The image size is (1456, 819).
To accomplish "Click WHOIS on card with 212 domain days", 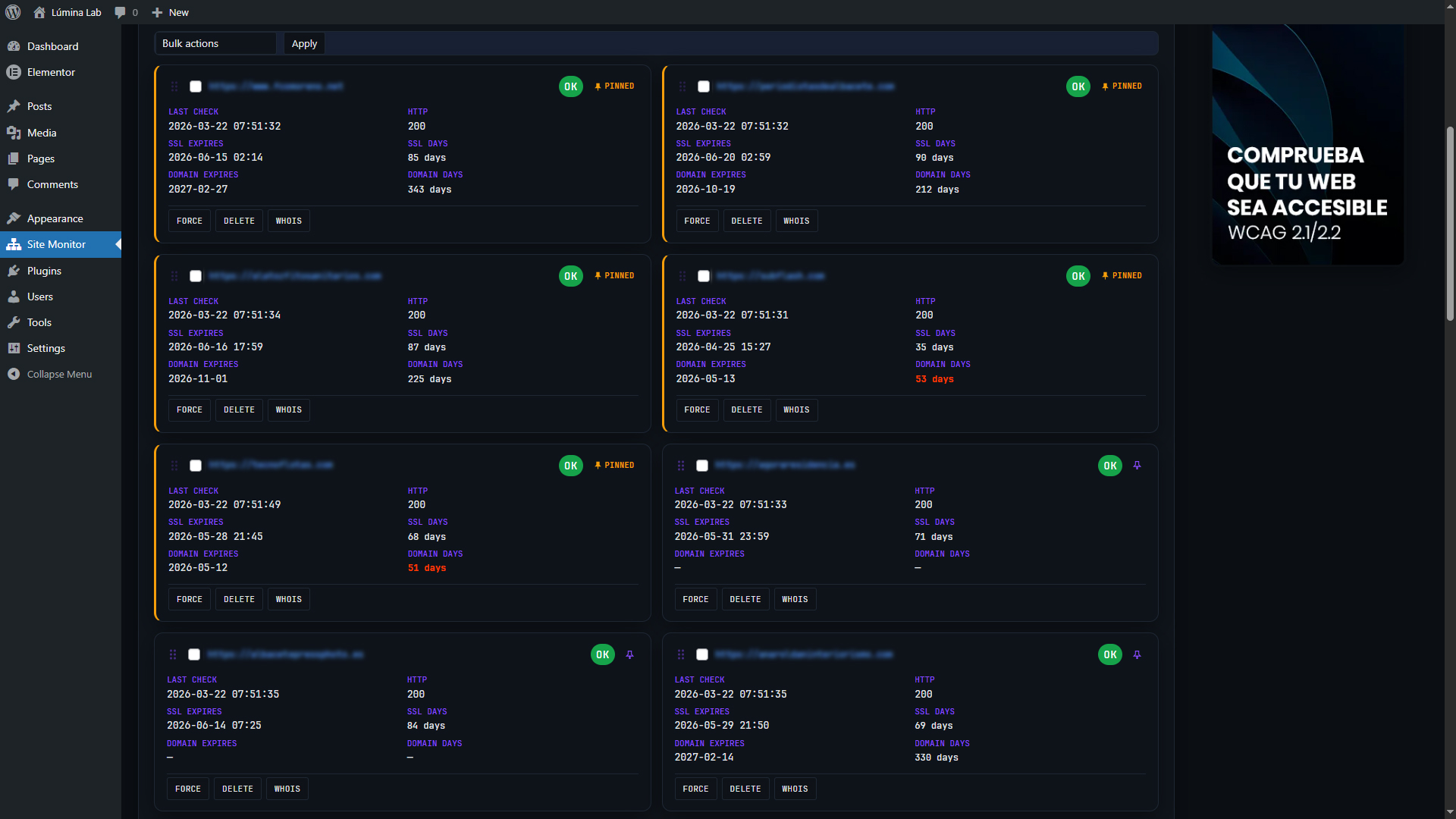I will tap(796, 221).
